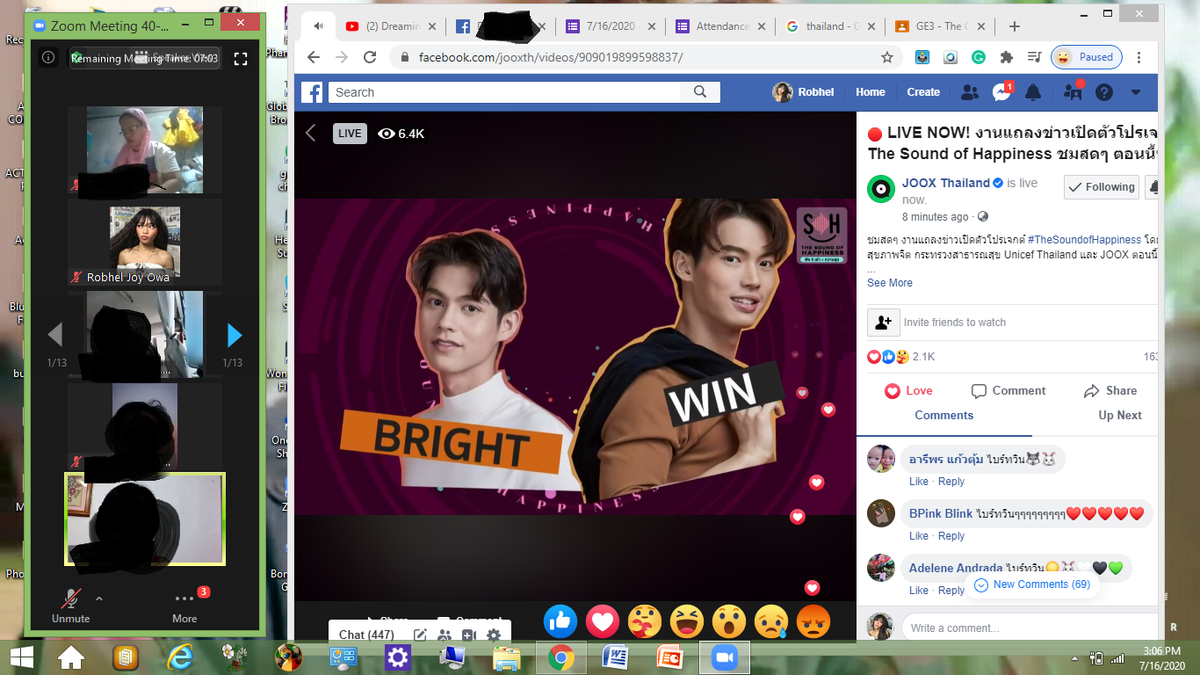Unmute microphone in Zoom
The width and height of the screenshot is (1200, 675).
coord(71,607)
